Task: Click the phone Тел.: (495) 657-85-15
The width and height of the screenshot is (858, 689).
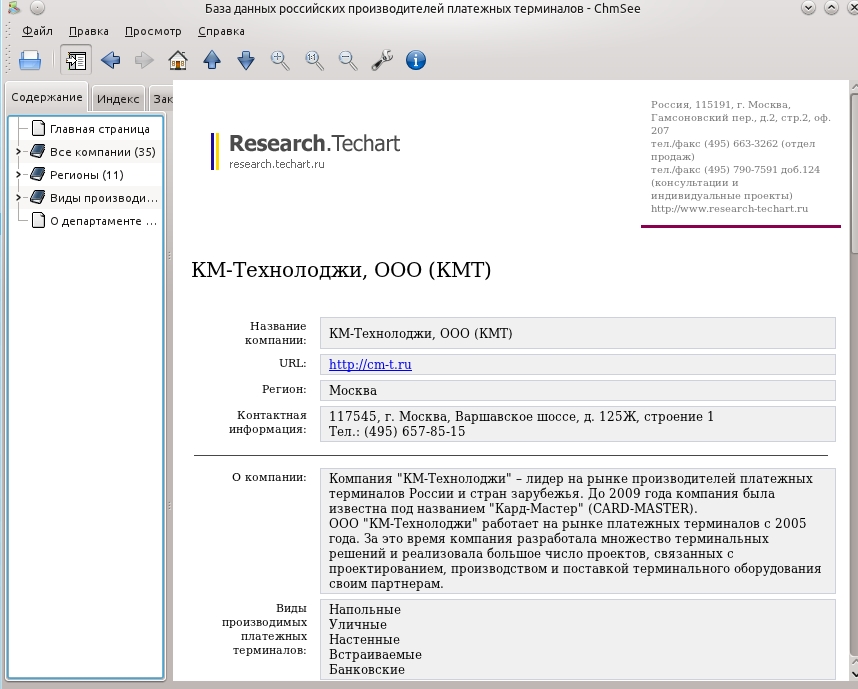Action: point(397,432)
